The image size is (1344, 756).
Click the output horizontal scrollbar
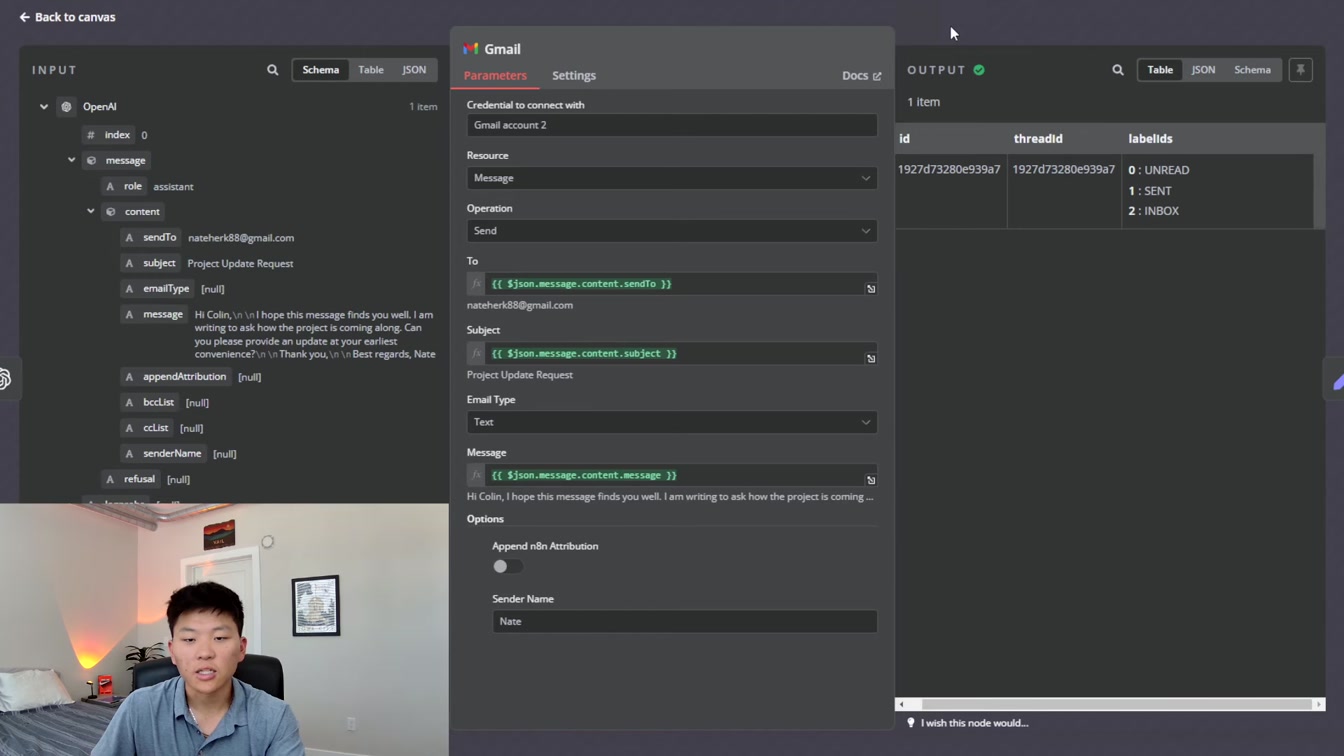(x=1118, y=705)
